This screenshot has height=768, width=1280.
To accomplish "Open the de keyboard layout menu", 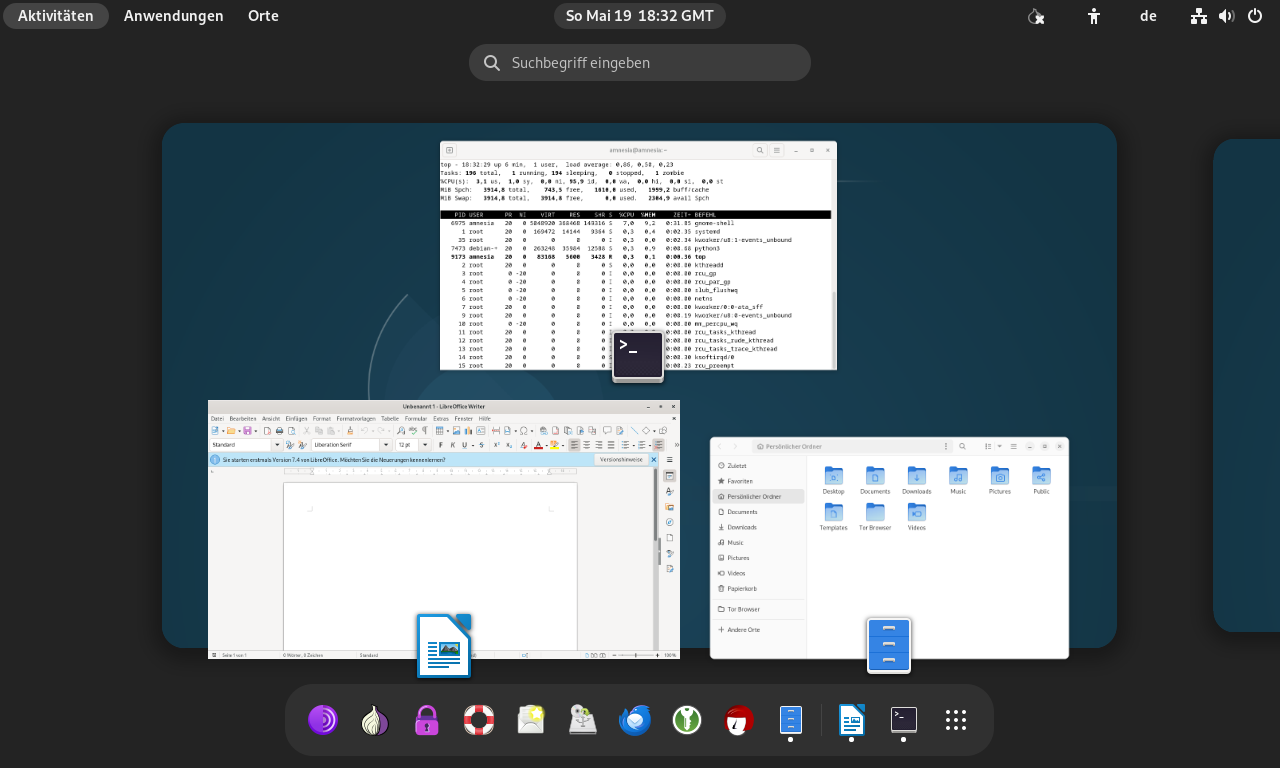I will coord(1148,16).
